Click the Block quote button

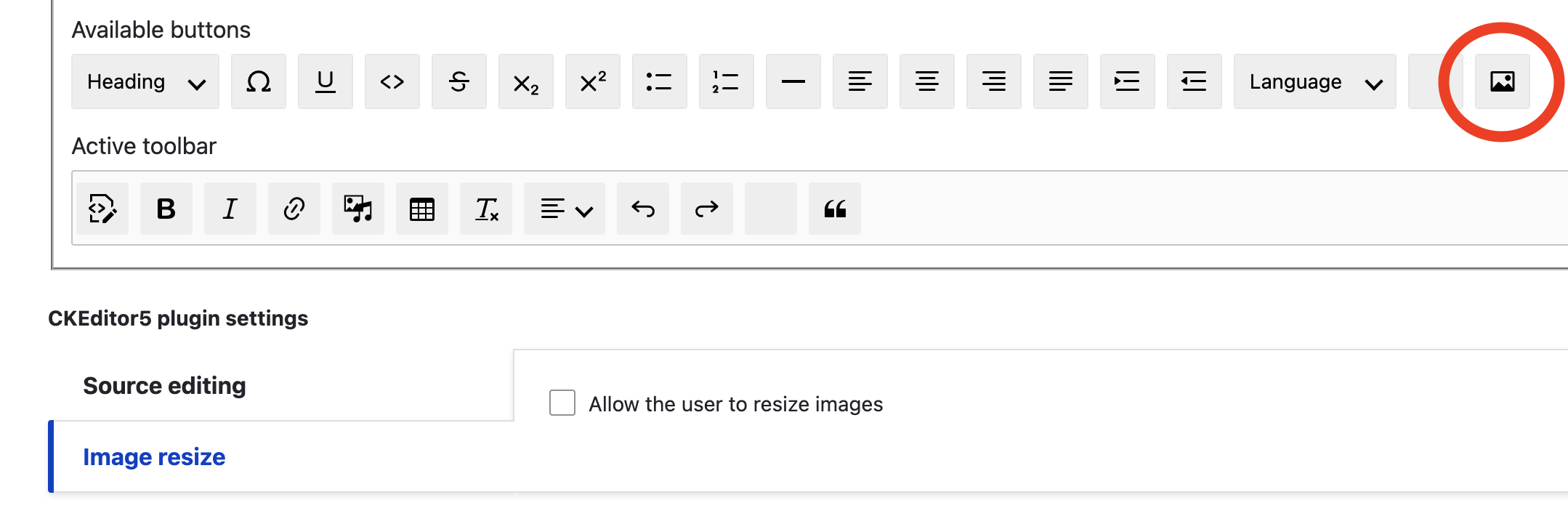pyautogui.click(x=834, y=209)
